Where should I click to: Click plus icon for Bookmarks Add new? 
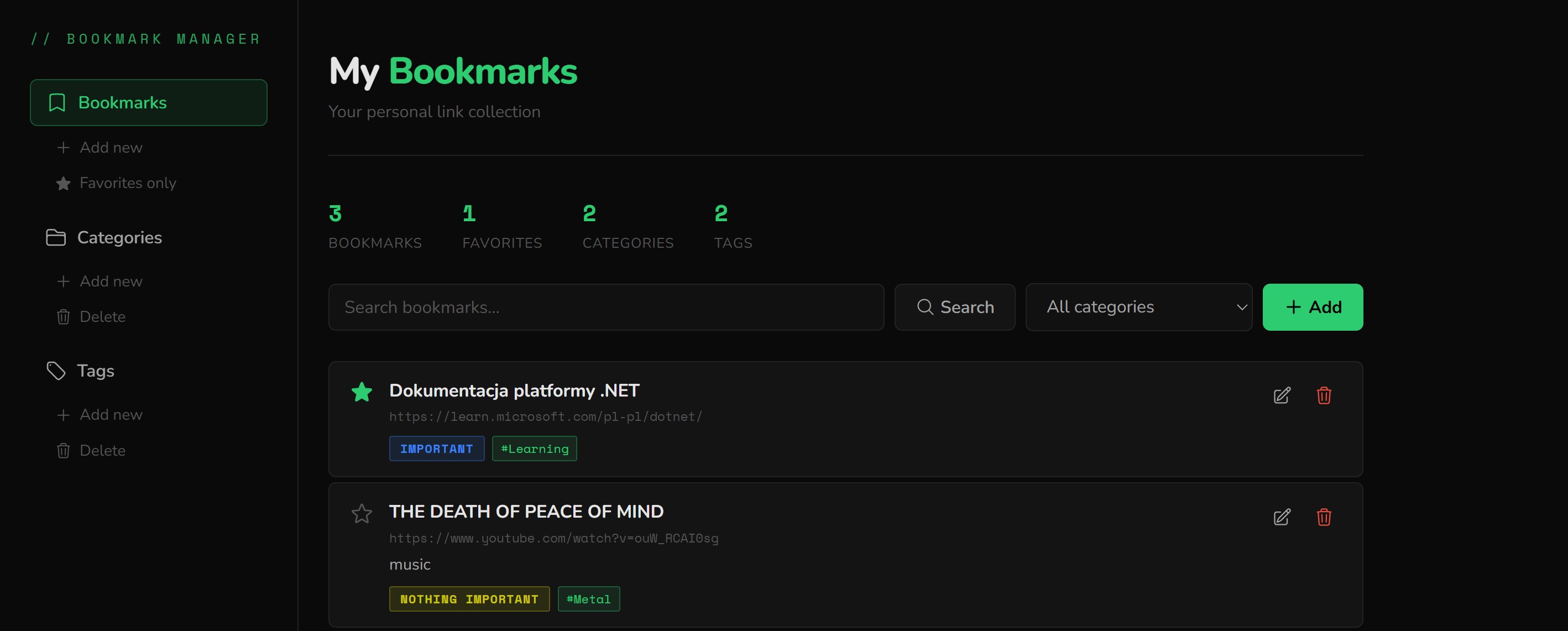[63, 148]
